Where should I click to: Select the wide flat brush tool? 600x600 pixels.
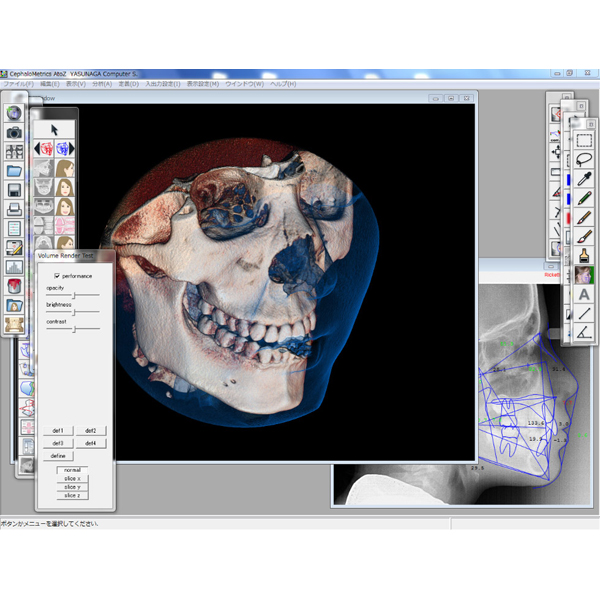[584, 256]
